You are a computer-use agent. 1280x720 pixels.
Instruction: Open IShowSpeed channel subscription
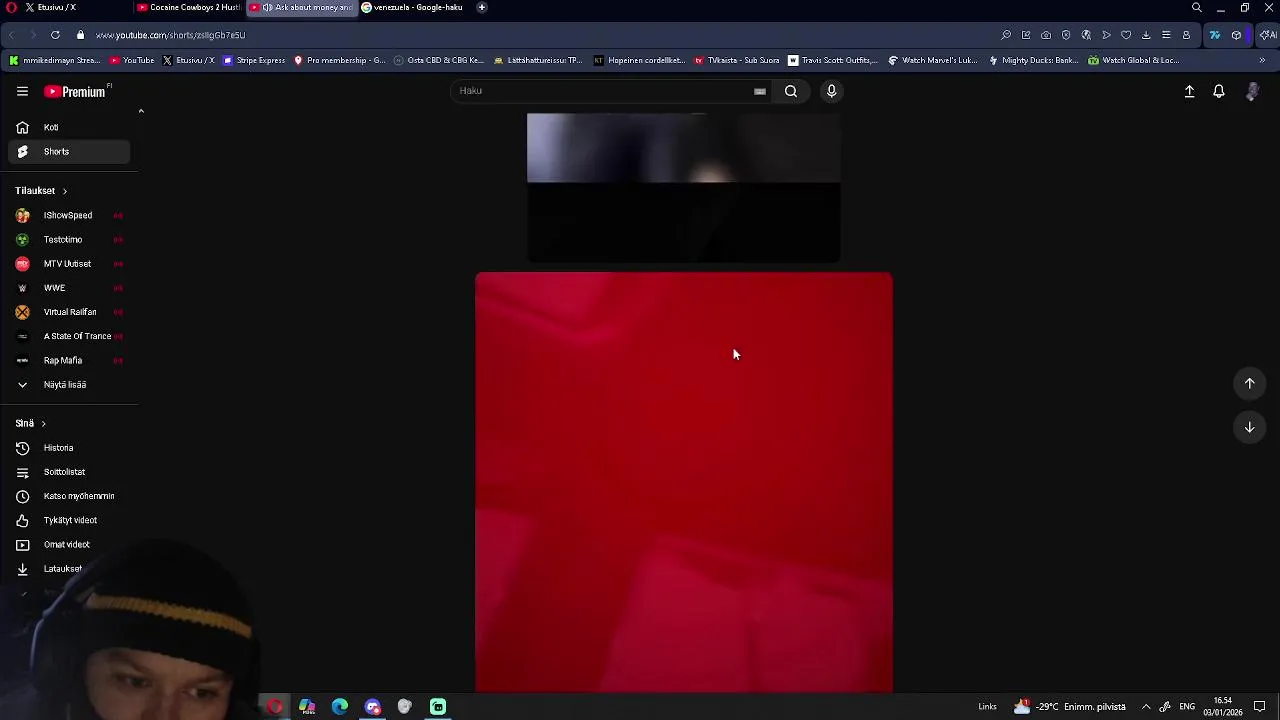69,215
